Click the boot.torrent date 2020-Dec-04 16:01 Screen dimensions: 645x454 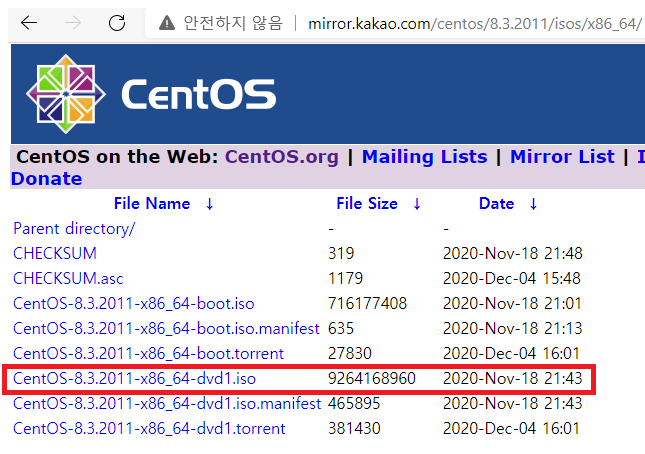pos(511,354)
